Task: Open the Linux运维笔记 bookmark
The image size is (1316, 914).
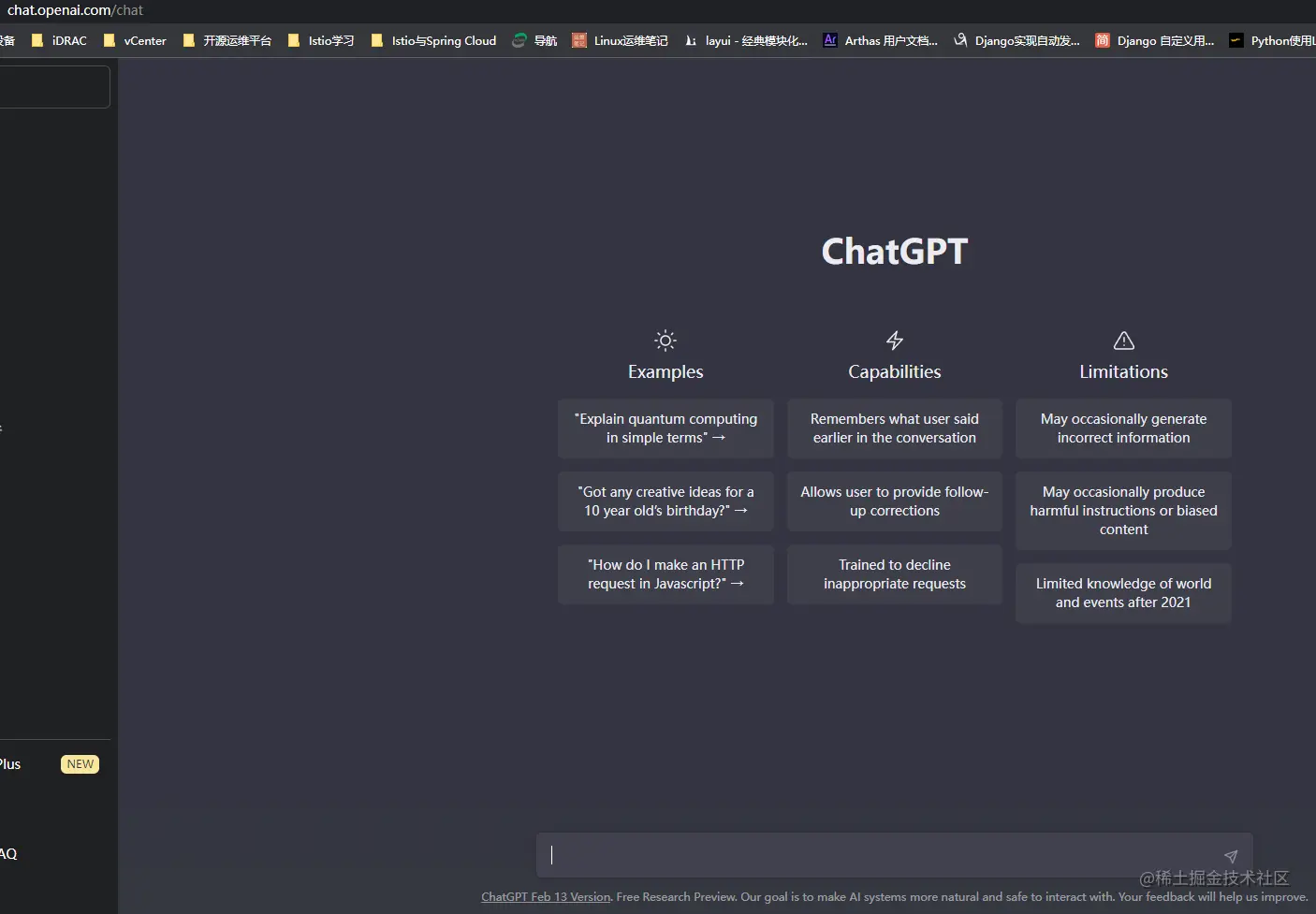Action: pos(621,40)
